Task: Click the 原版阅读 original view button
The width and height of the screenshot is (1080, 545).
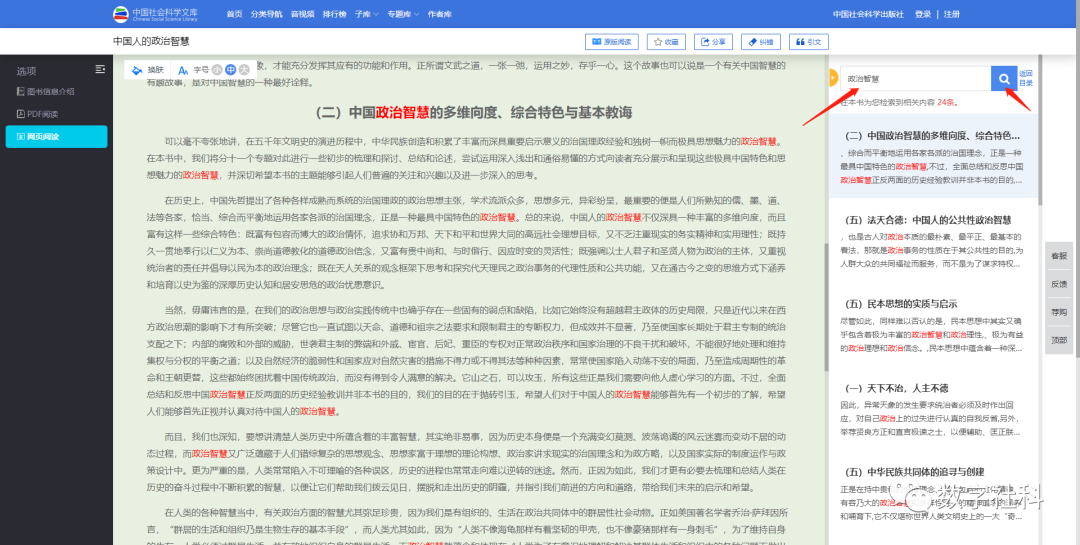Action: [x=610, y=42]
